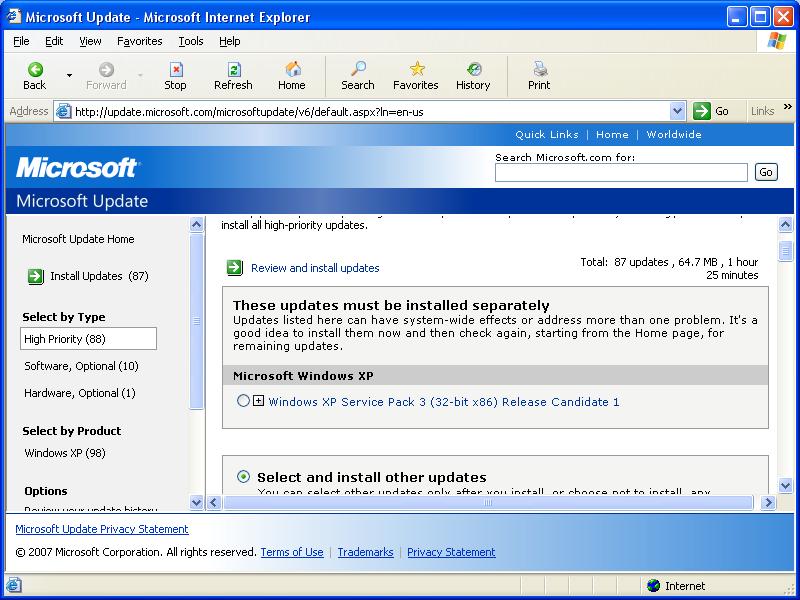Click Review and install updates link
The width and height of the screenshot is (800, 600).
(315, 268)
